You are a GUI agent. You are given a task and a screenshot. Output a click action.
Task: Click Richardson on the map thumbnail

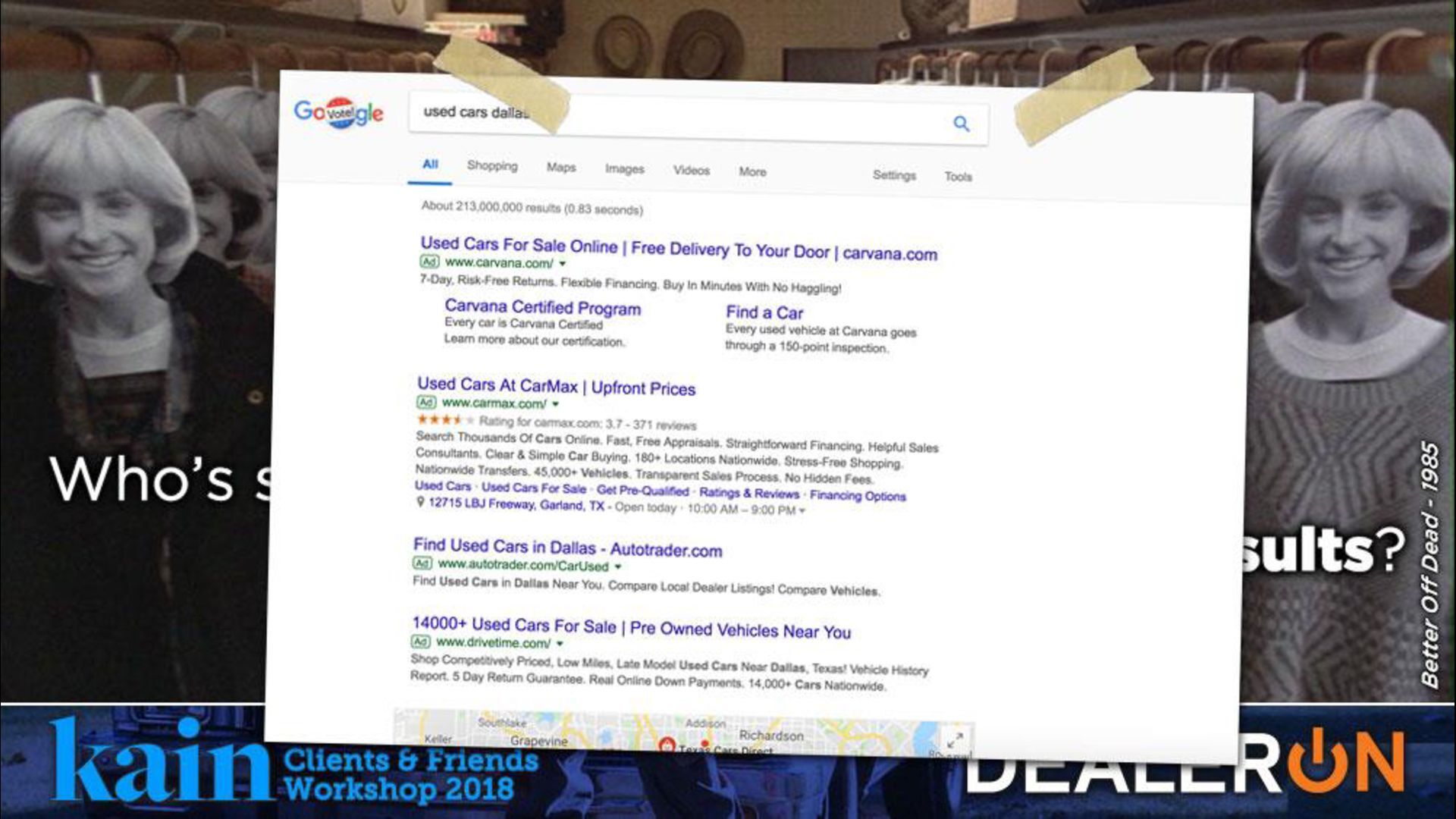click(770, 736)
